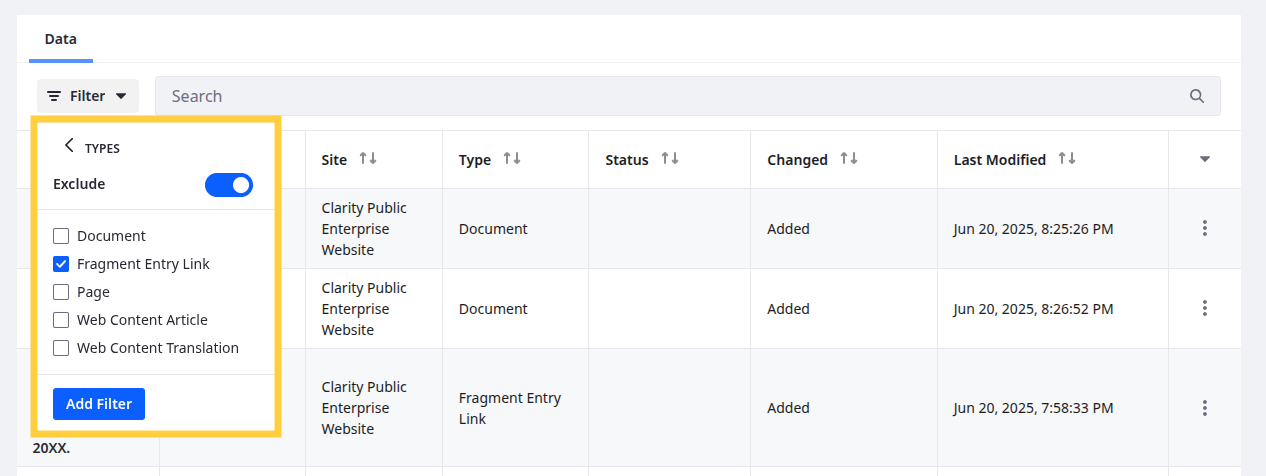Click the search magnifier icon
1266x476 pixels.
point(1196,96)
